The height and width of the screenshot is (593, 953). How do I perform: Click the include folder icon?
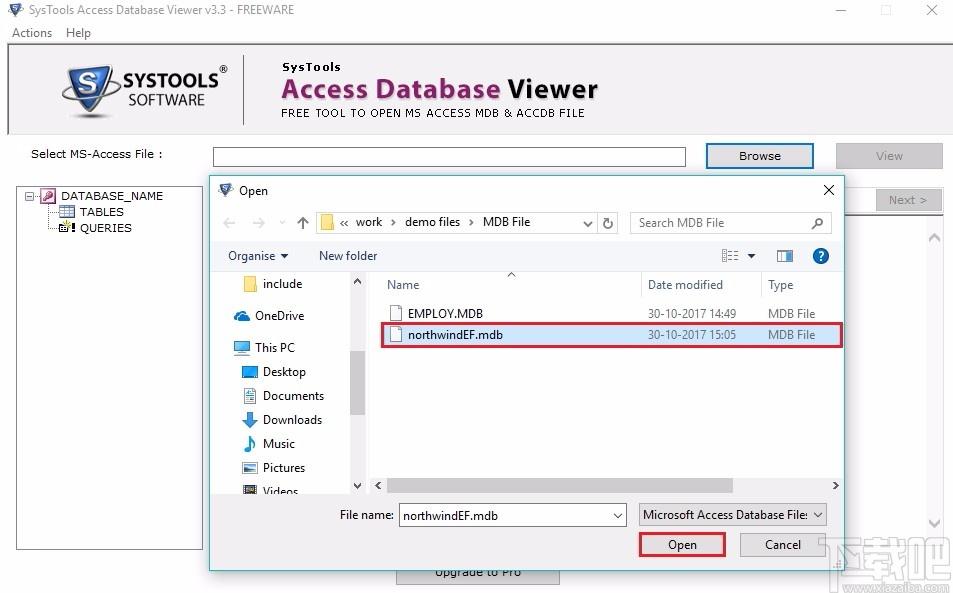[250, 284]
